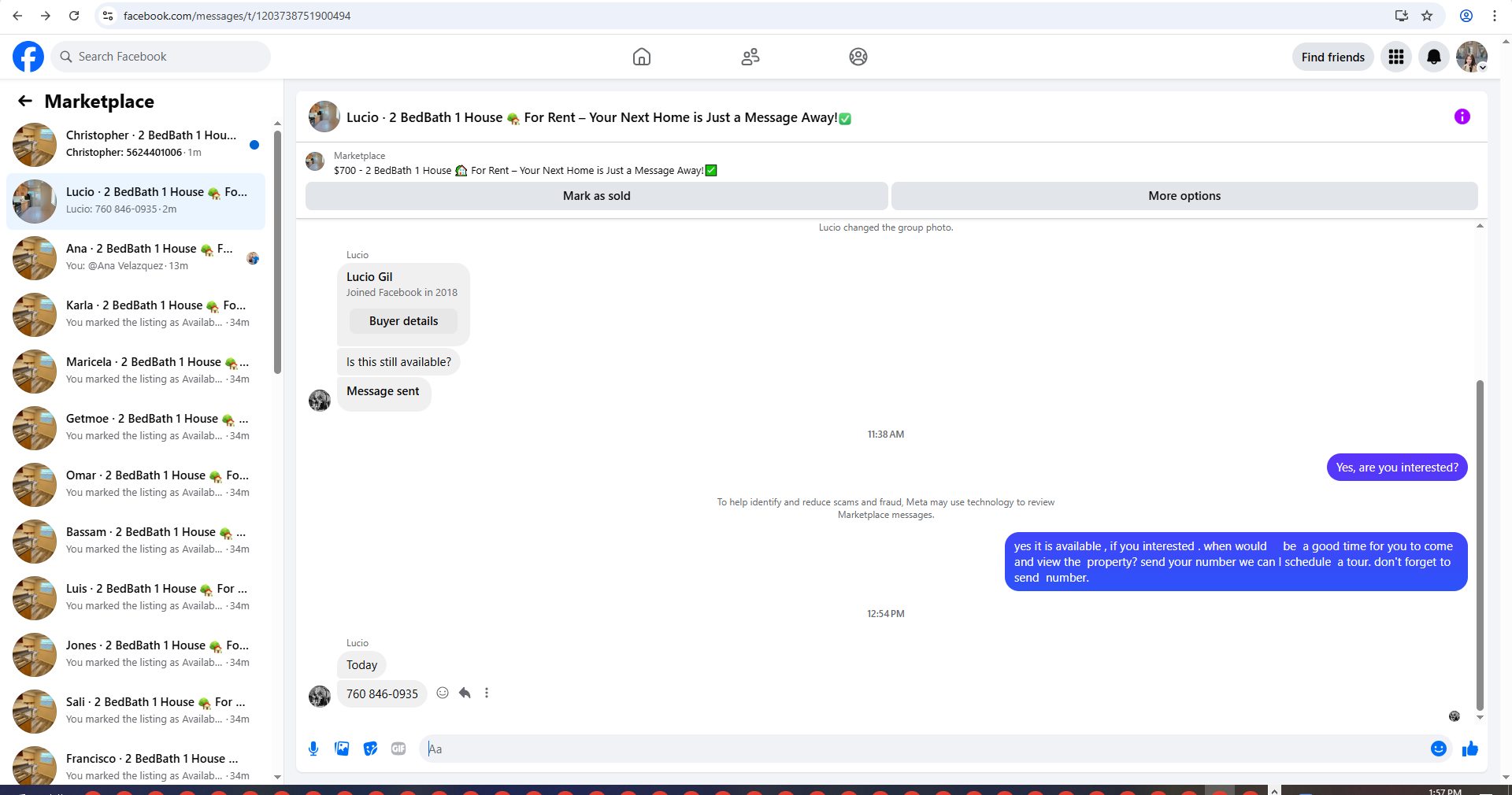Click 'Message sent' bubble

[x=384, y=394]
